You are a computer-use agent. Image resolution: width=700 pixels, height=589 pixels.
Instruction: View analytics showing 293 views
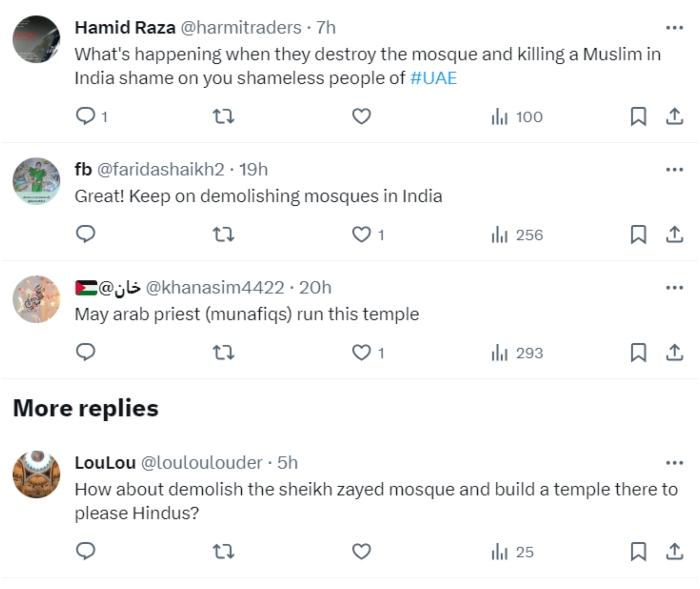[x=517, y=353]
